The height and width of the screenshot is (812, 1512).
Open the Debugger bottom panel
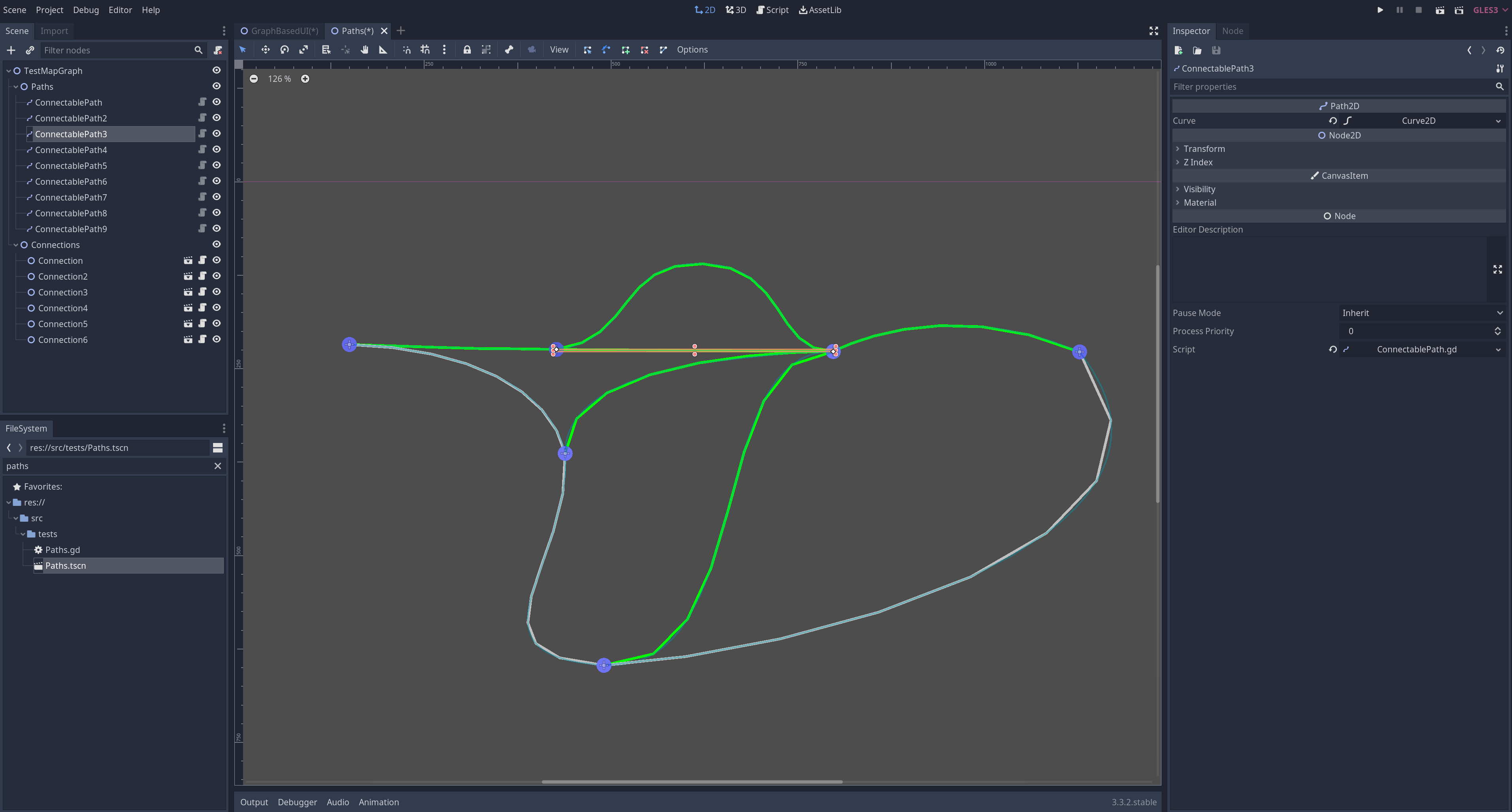pos(297,802)
